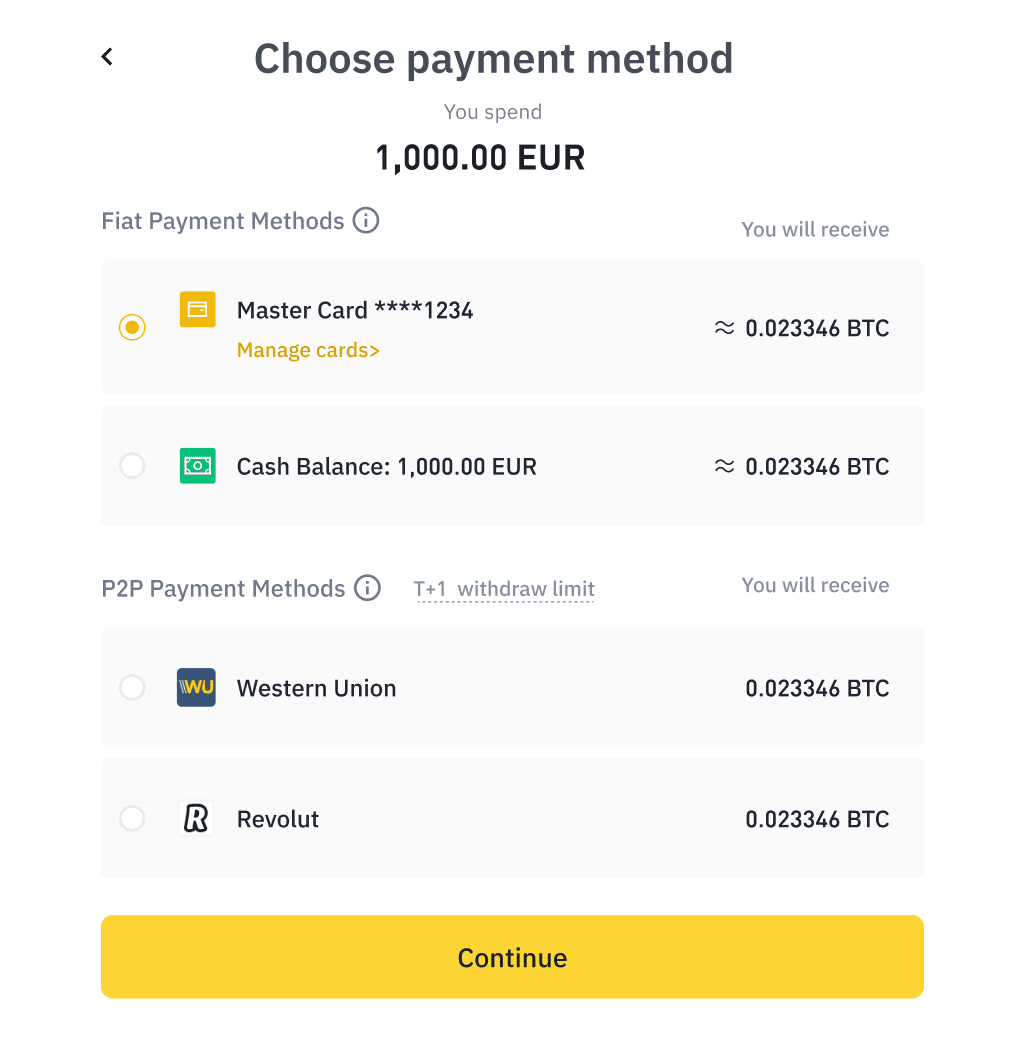Select the Master Card ****1234 radio button
This screenshot has height=1042, width=1028.
point(132,327)
